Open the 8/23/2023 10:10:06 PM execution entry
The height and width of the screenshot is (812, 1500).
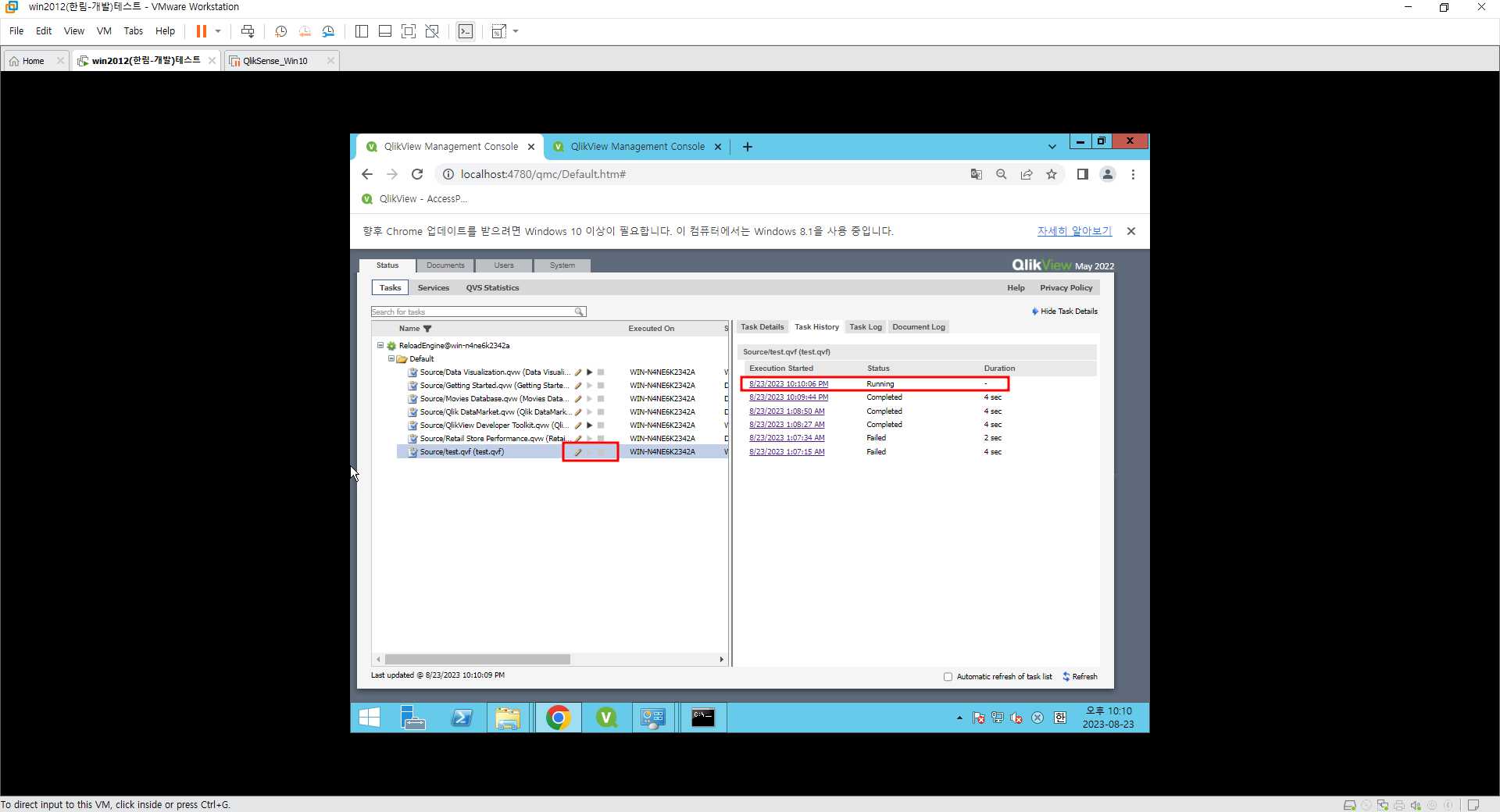pyautogui.click(x=787, y=383)
